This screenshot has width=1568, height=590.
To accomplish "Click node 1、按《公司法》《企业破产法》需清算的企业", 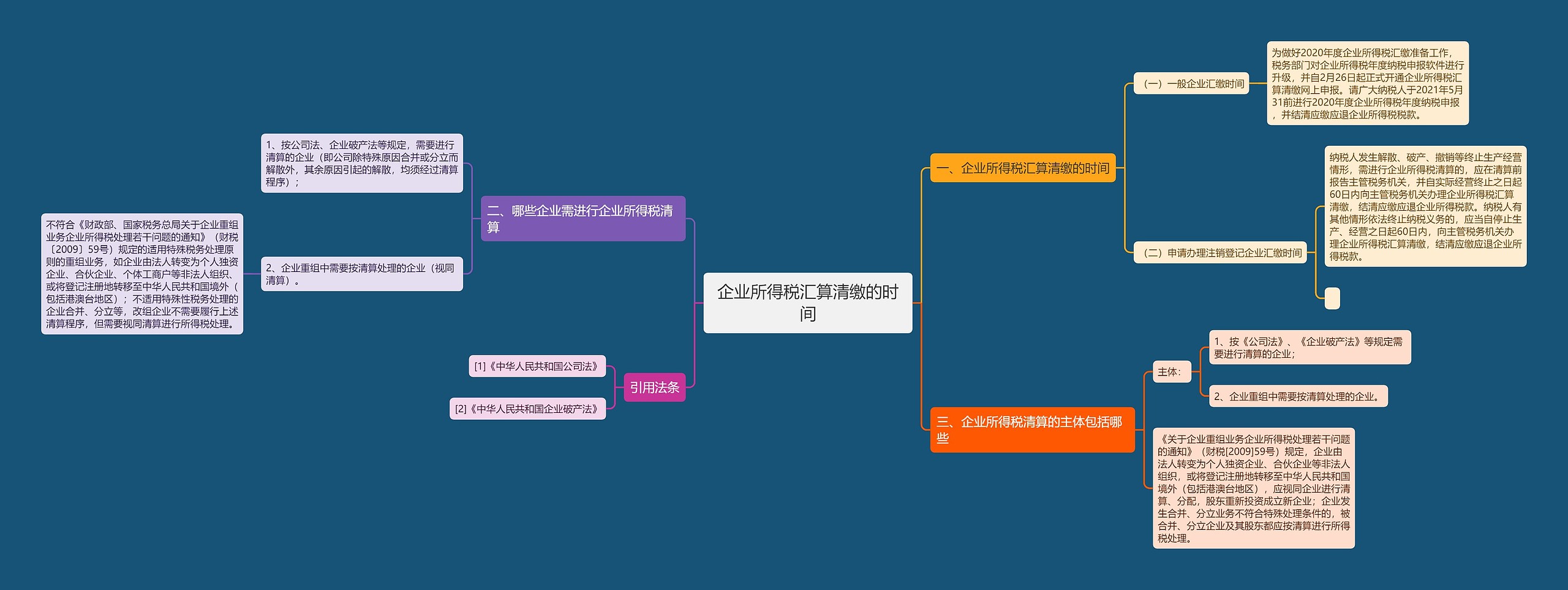I will (x=1310, y=347).
